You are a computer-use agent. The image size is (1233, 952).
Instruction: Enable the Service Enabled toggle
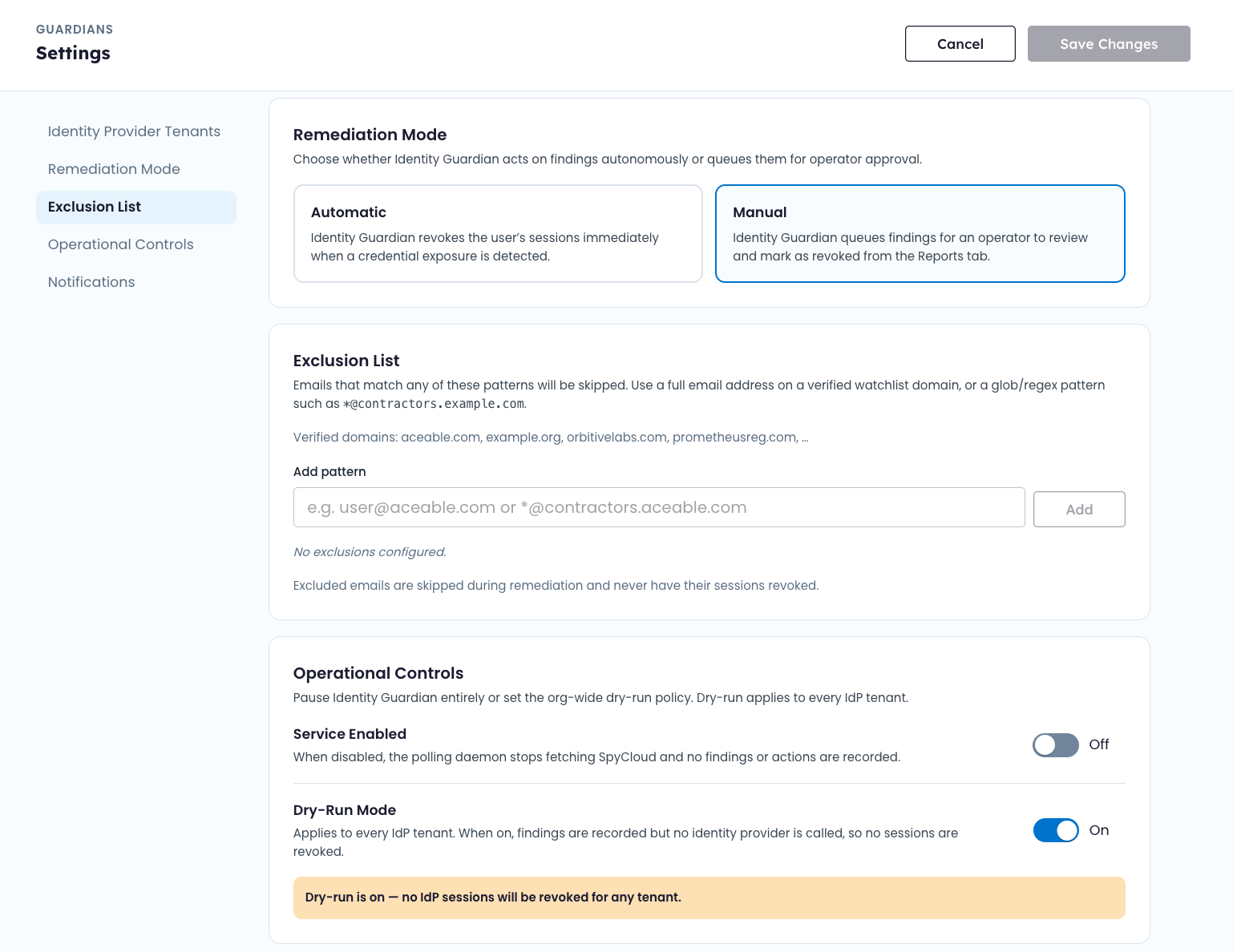(1056, 745)
